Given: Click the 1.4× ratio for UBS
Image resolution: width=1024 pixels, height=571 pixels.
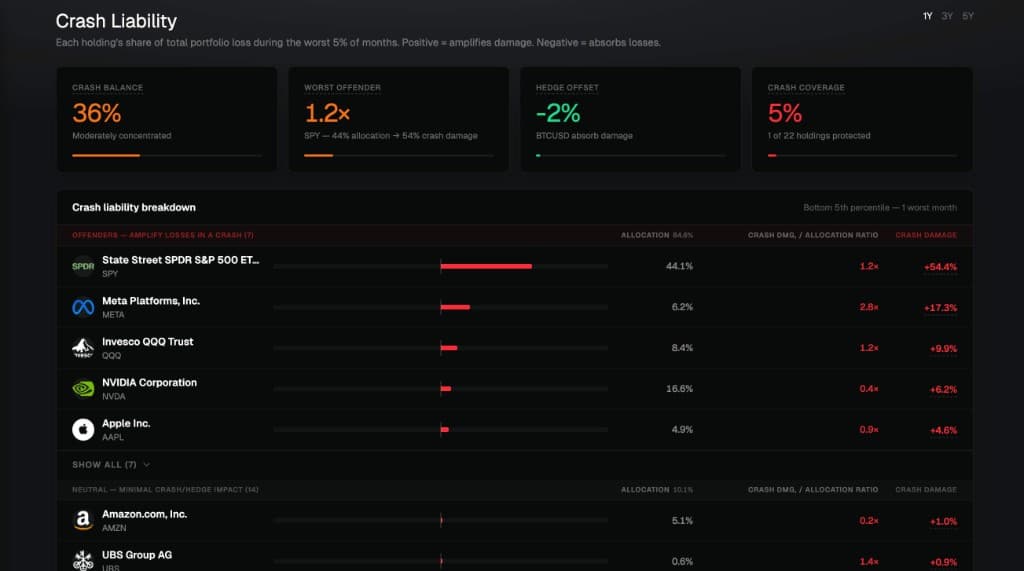Looking at the screenshot, I should 869,562.
